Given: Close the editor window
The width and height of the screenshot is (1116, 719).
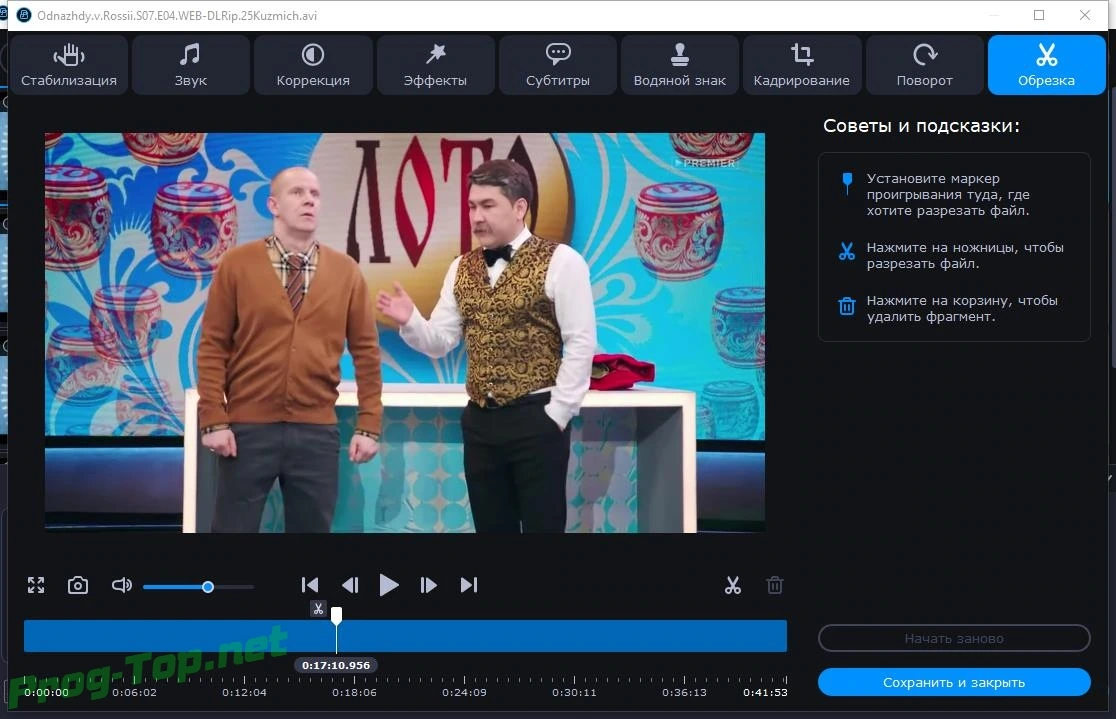Looking at the screenshot, I should (x=1085, y=15).
